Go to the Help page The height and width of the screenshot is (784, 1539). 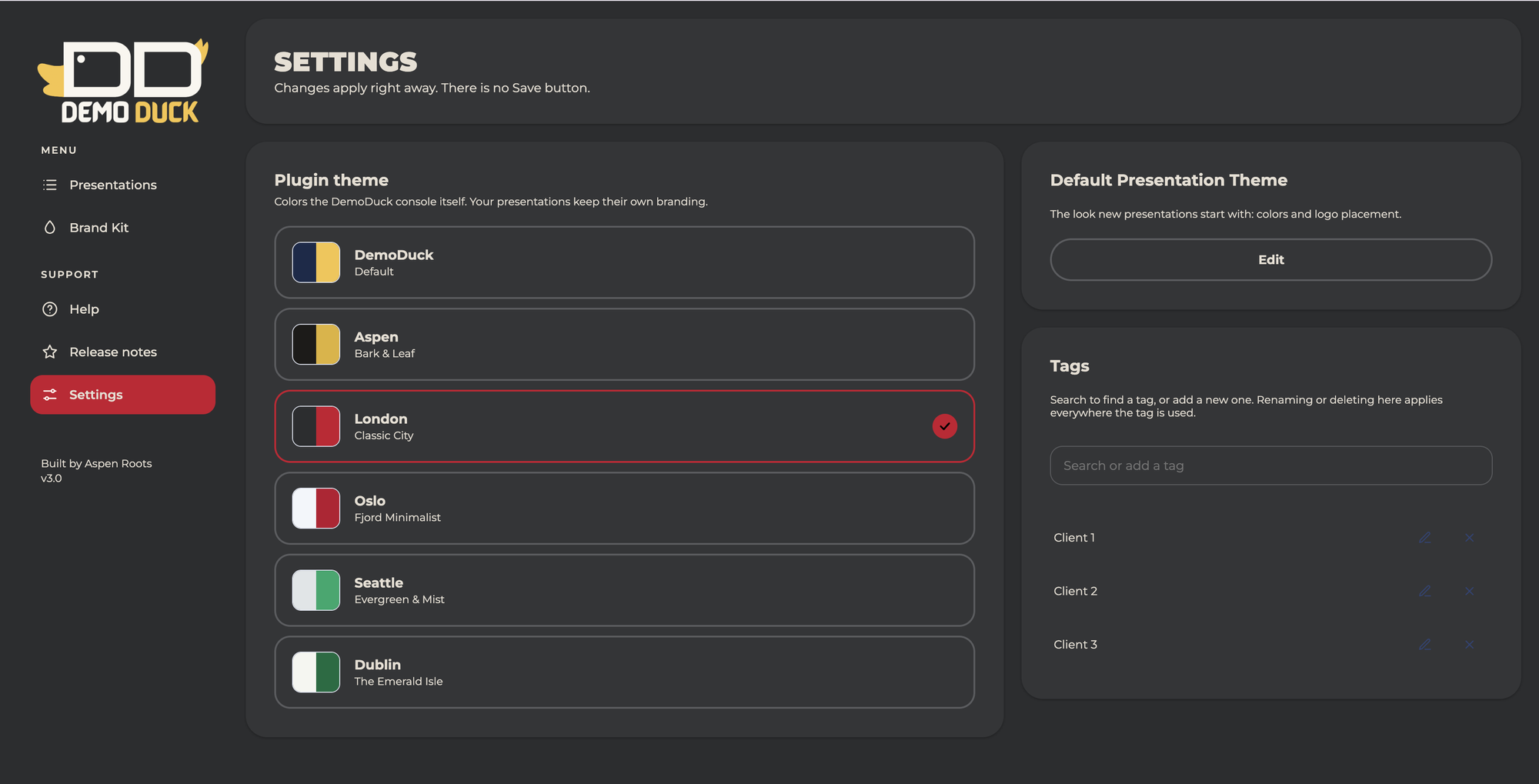123,309
